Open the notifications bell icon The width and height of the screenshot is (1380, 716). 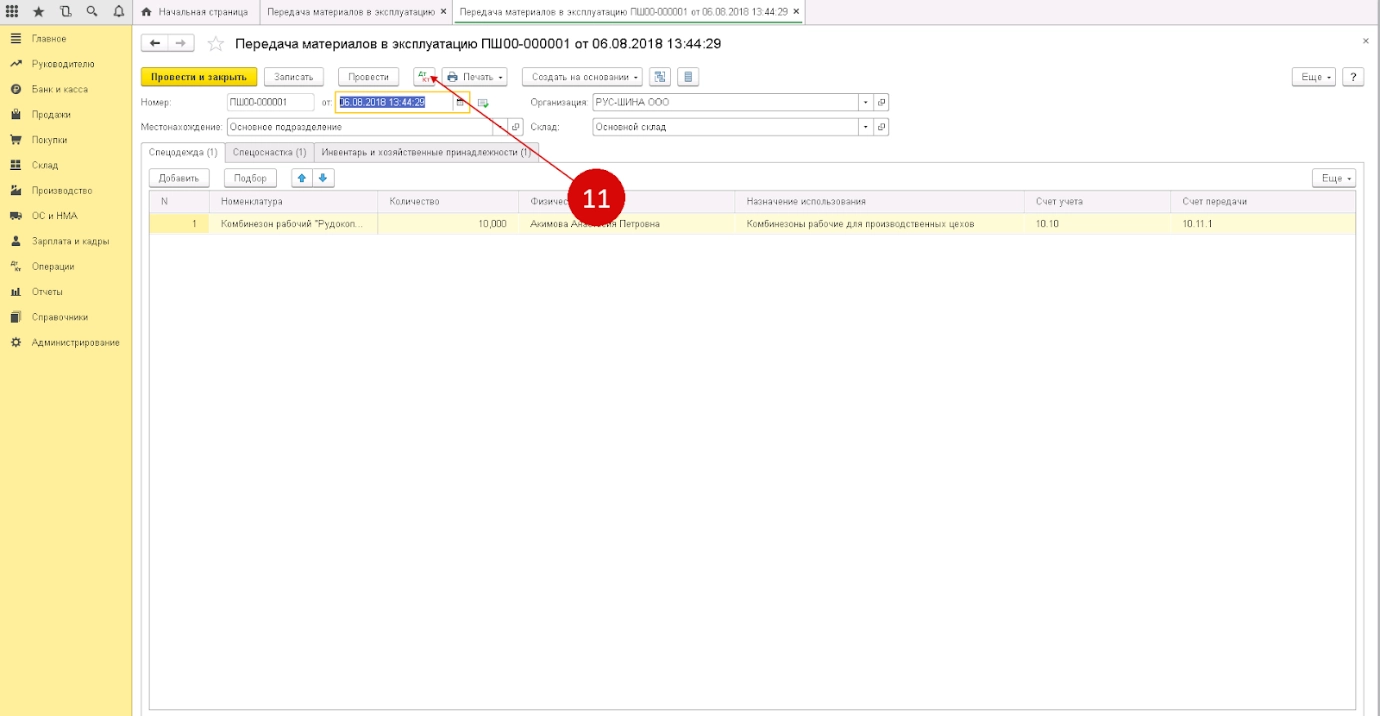(118, 12)
